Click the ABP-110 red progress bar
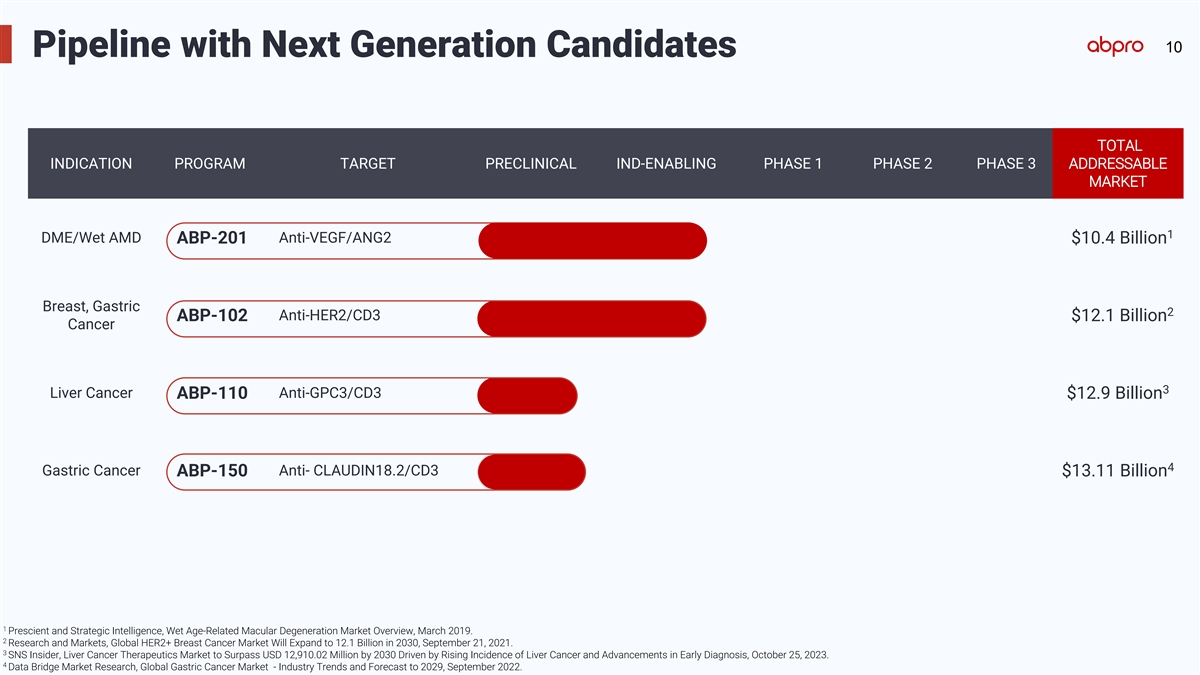The image size is (1200, 675). coord(528,395)
